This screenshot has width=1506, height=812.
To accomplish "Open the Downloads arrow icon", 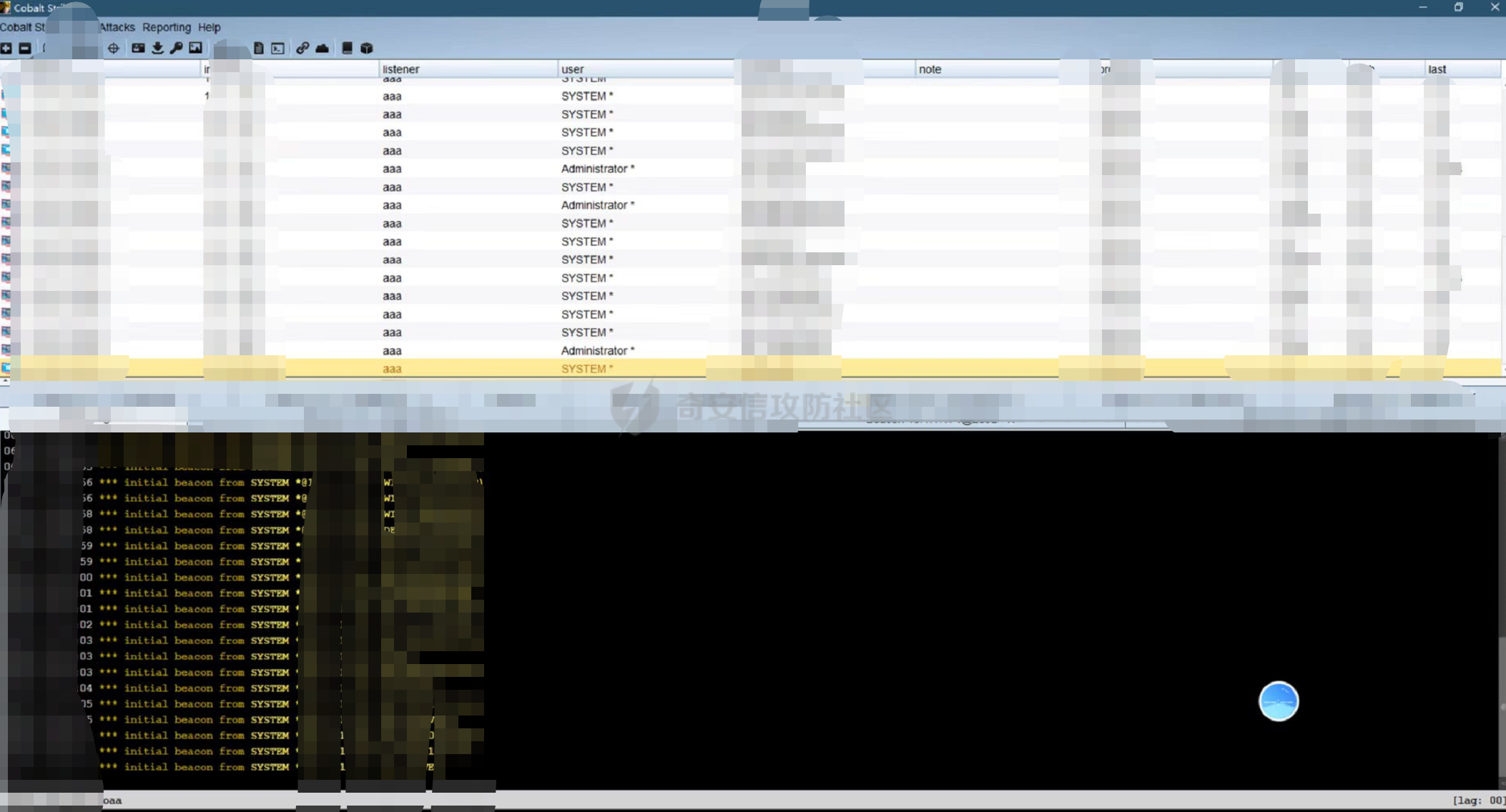I will point(157,48).
